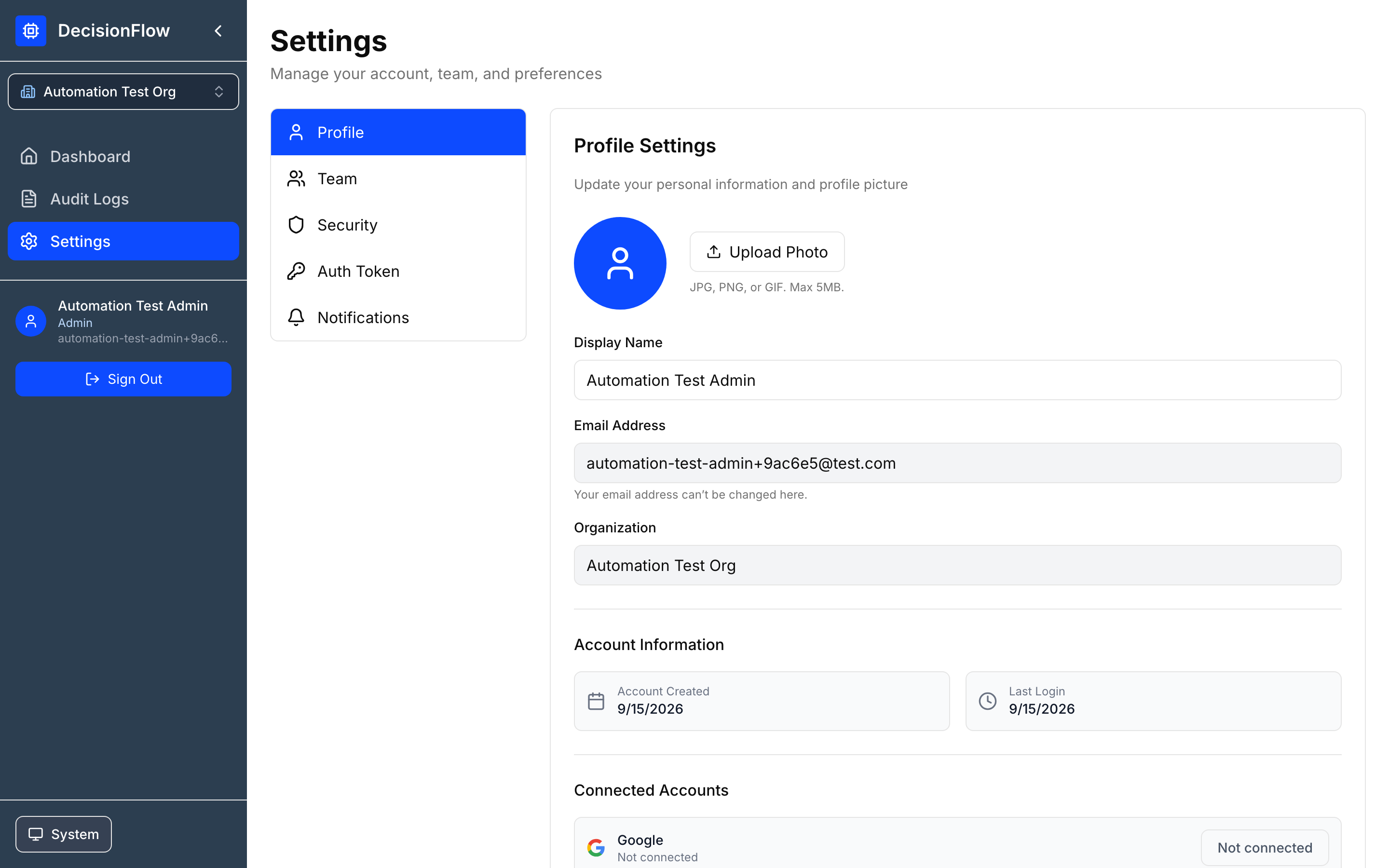The width and height of the screenshot is (1389, 868).
Task: Click the Settings gear icon
Action: 29,241
